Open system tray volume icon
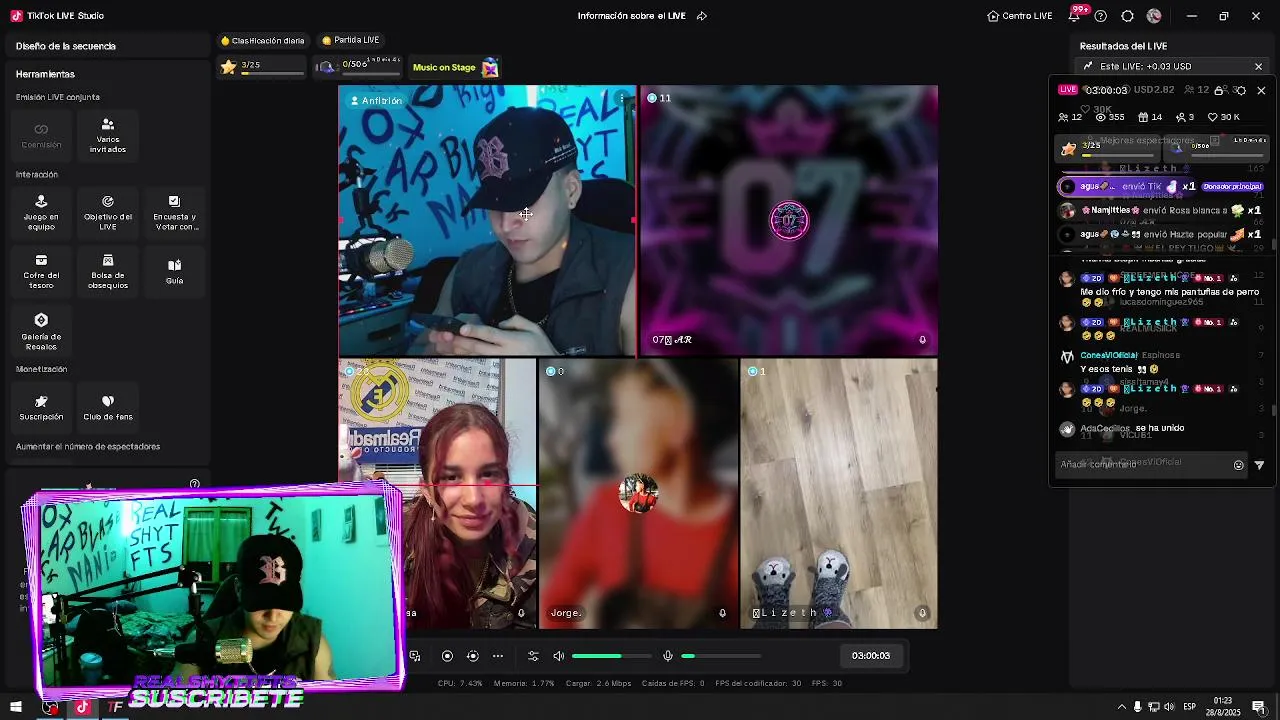Image resolution: width=1280 pixels, height=720 pixels. tap(1170, 707)
